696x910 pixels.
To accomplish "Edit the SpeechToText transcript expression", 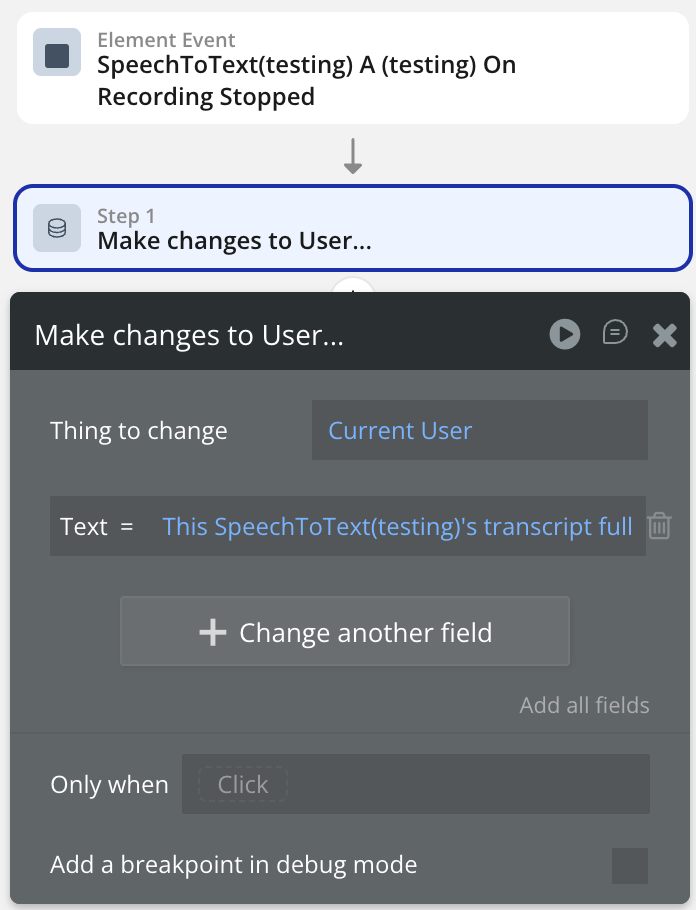I will [x=397, y=526].
